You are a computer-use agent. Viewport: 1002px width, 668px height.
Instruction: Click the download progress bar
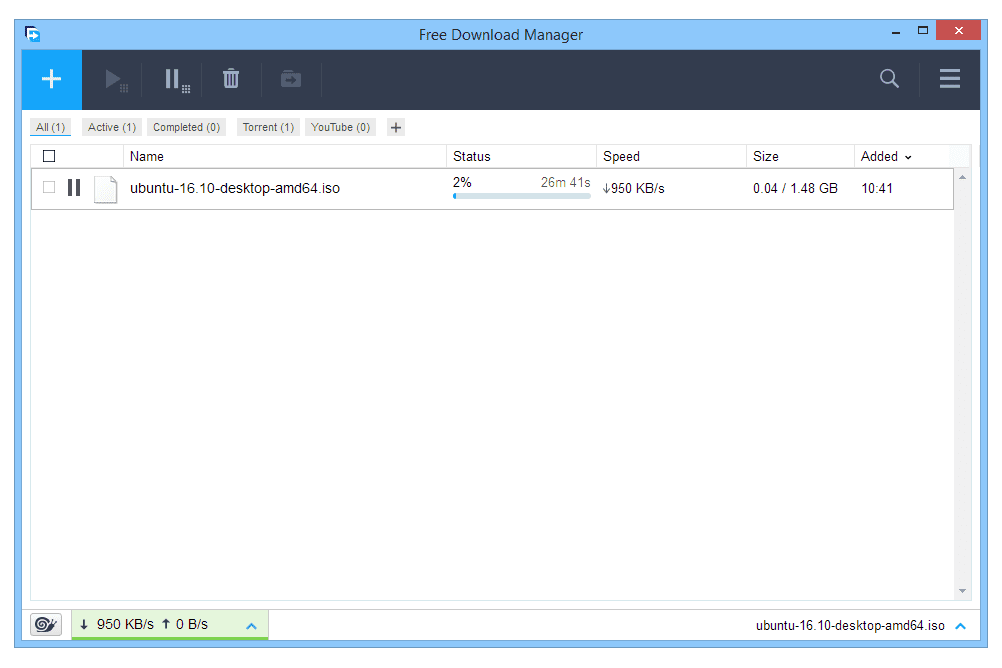[x=521, y=196]
